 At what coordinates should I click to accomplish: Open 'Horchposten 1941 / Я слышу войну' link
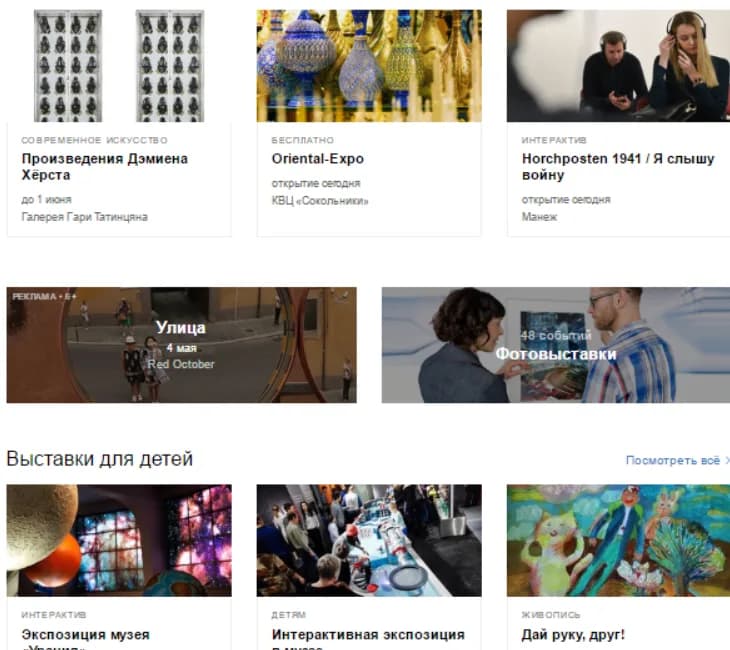click(x=618, y=167)
